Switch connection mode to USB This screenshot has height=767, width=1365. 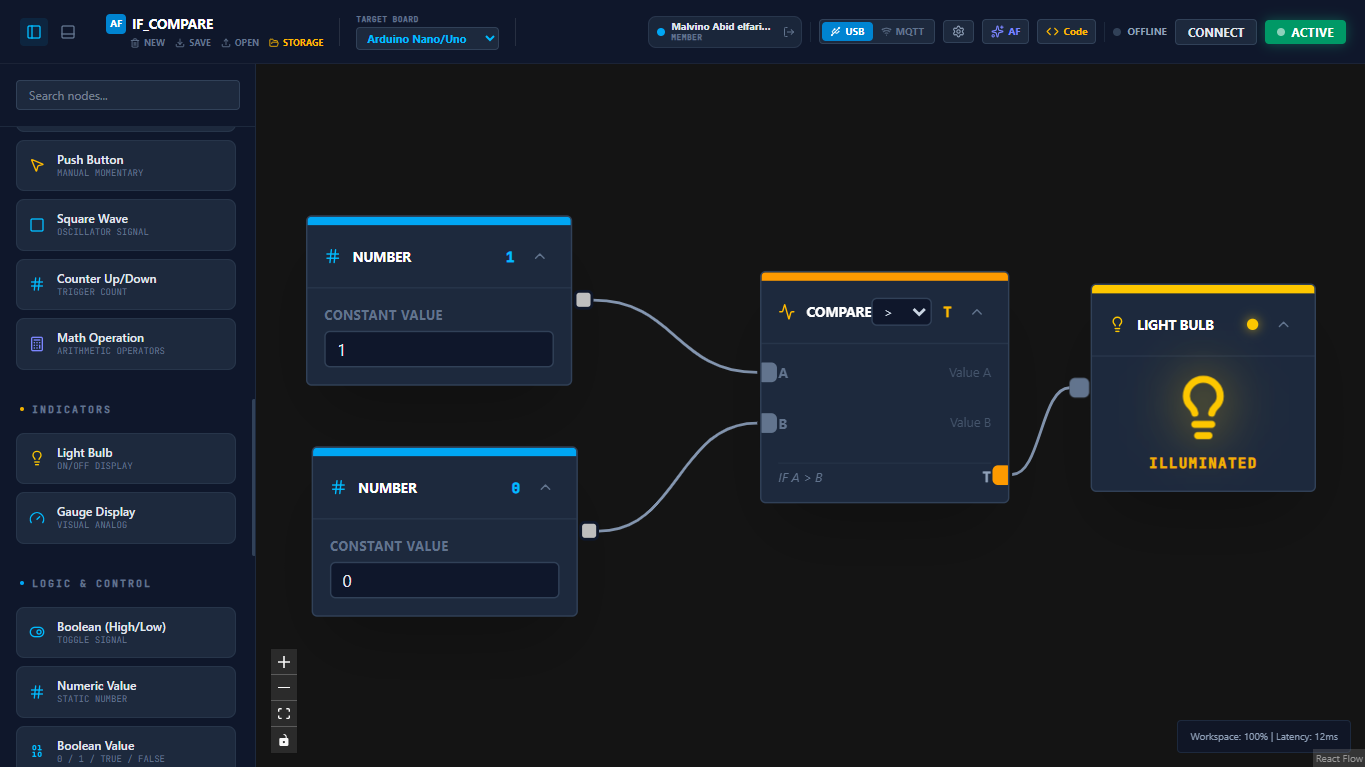[847, 32]
